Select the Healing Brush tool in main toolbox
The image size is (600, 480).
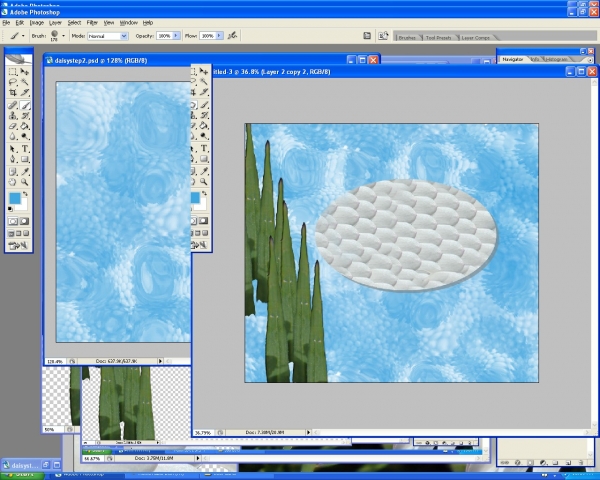[13, 105]
